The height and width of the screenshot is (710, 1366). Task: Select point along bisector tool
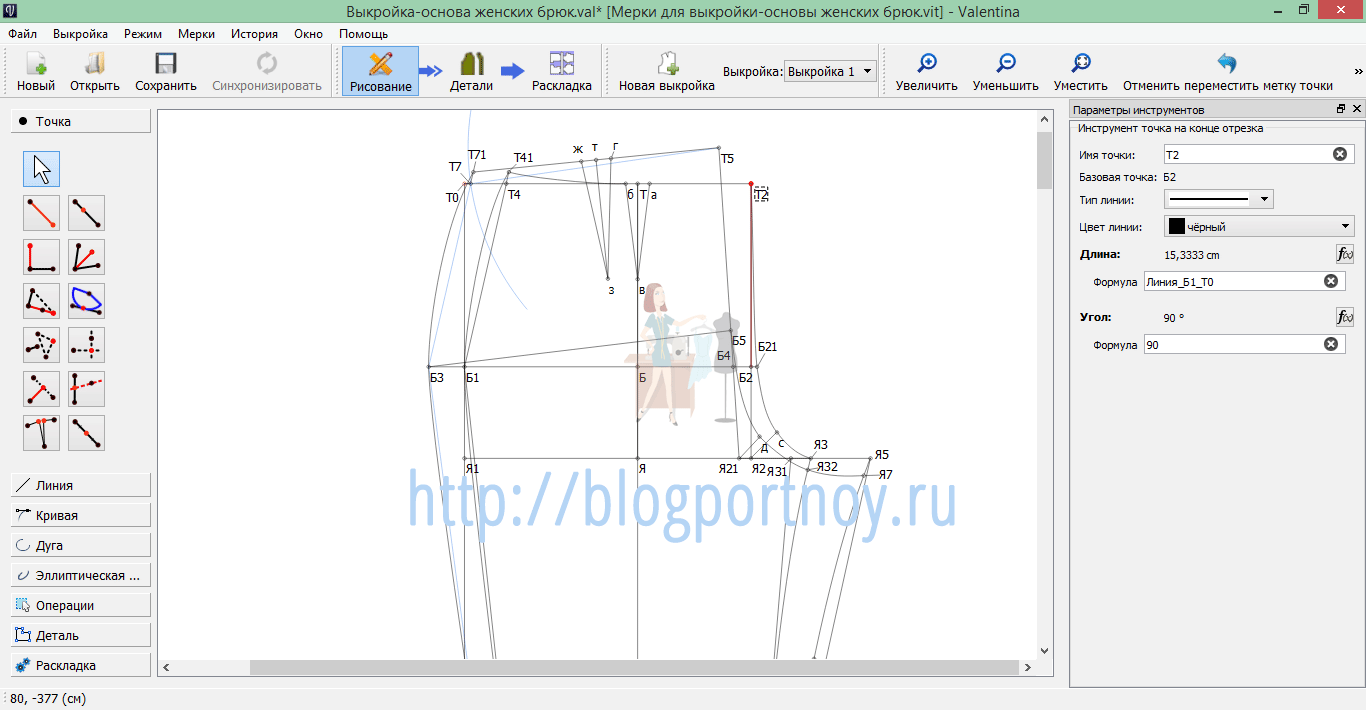point(87,257)
